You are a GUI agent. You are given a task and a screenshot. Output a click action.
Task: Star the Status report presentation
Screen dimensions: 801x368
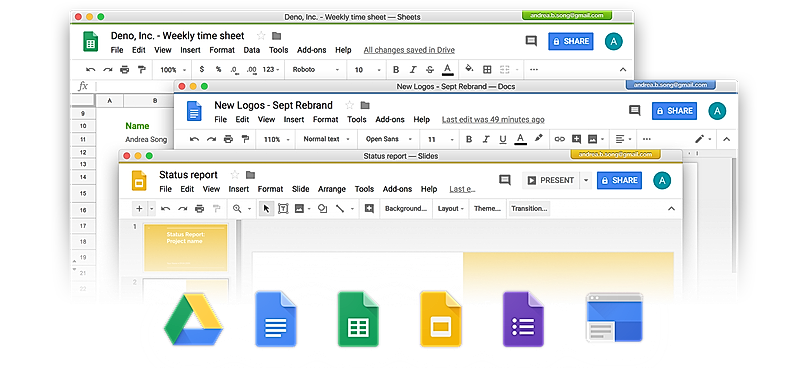click(x=235, y=175)
